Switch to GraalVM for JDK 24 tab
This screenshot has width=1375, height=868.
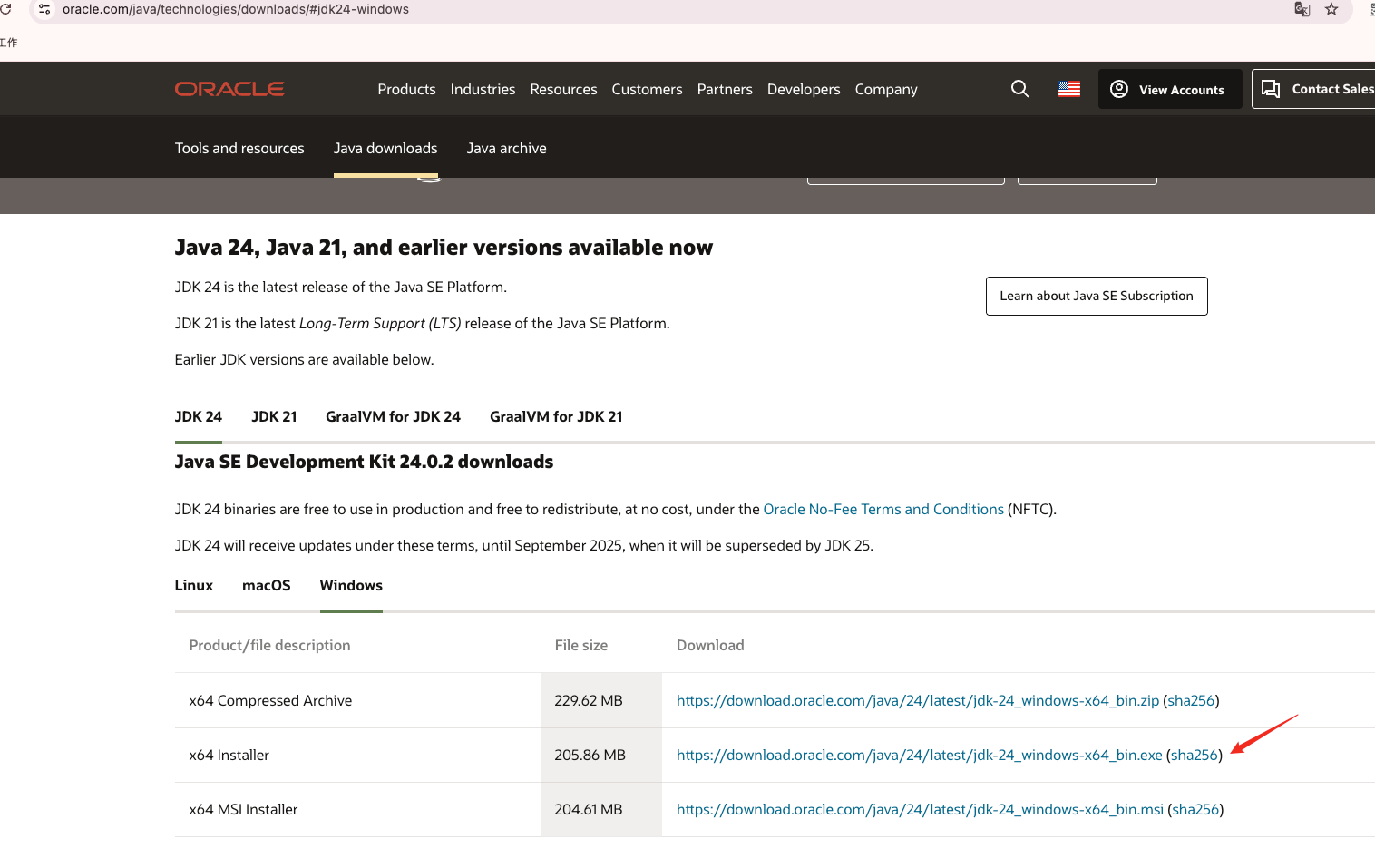coord(393,416)
